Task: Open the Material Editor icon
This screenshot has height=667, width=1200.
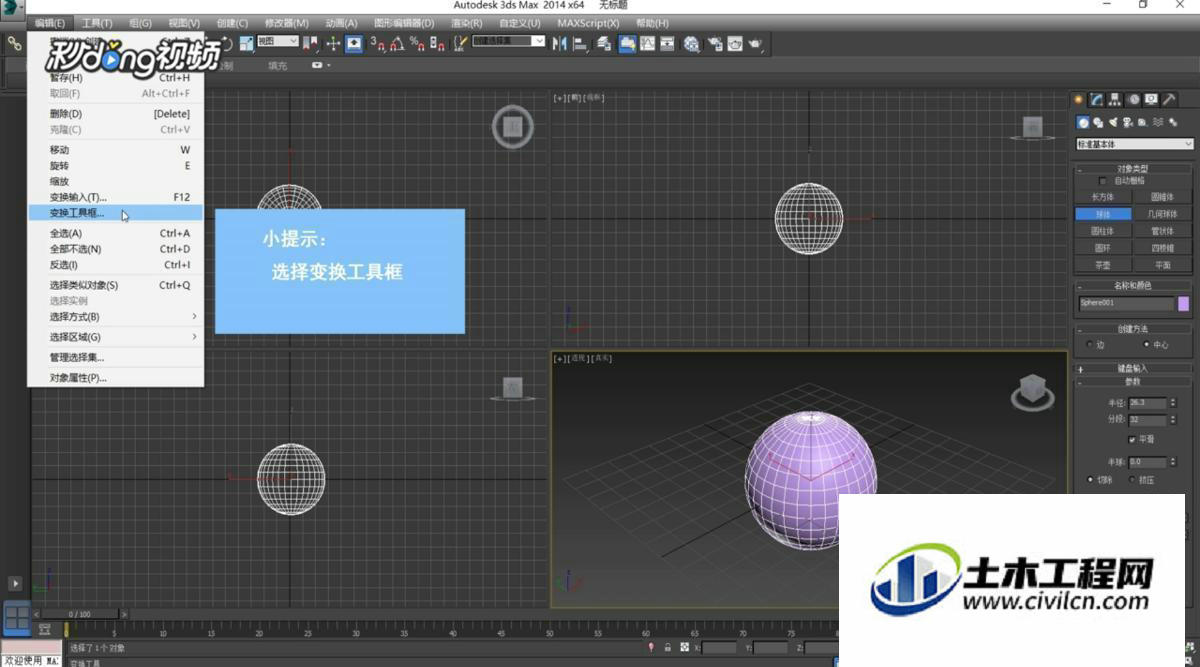Action: tap(691, 43)
